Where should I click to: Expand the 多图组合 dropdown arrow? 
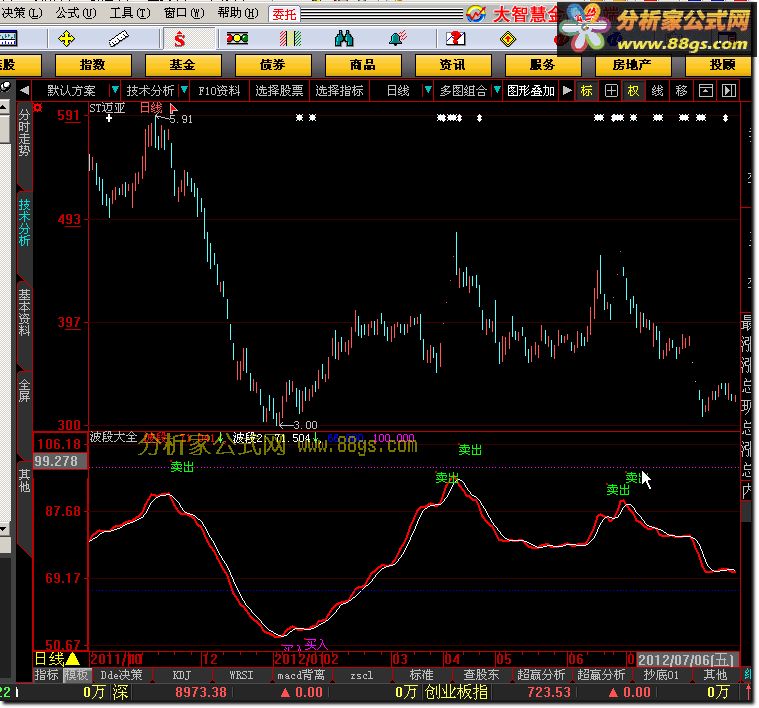(x=497, y=90)
